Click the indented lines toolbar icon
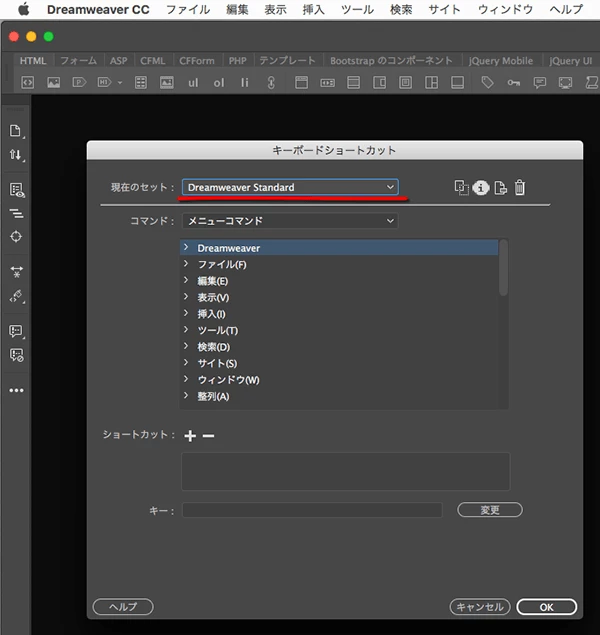 [x=16, y=213]
